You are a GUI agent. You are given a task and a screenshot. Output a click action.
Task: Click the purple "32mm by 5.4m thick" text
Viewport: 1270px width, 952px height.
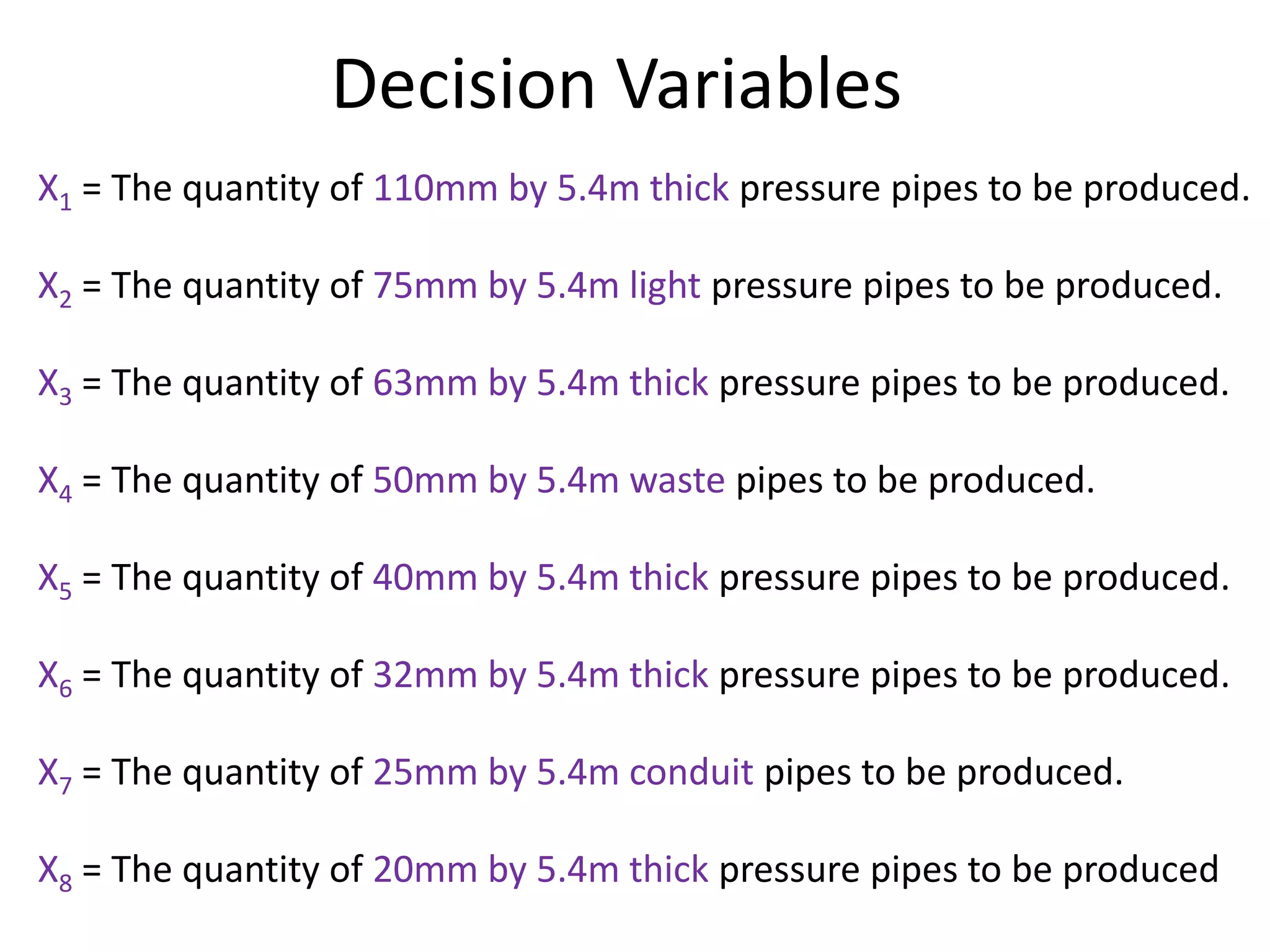(540, 674)
